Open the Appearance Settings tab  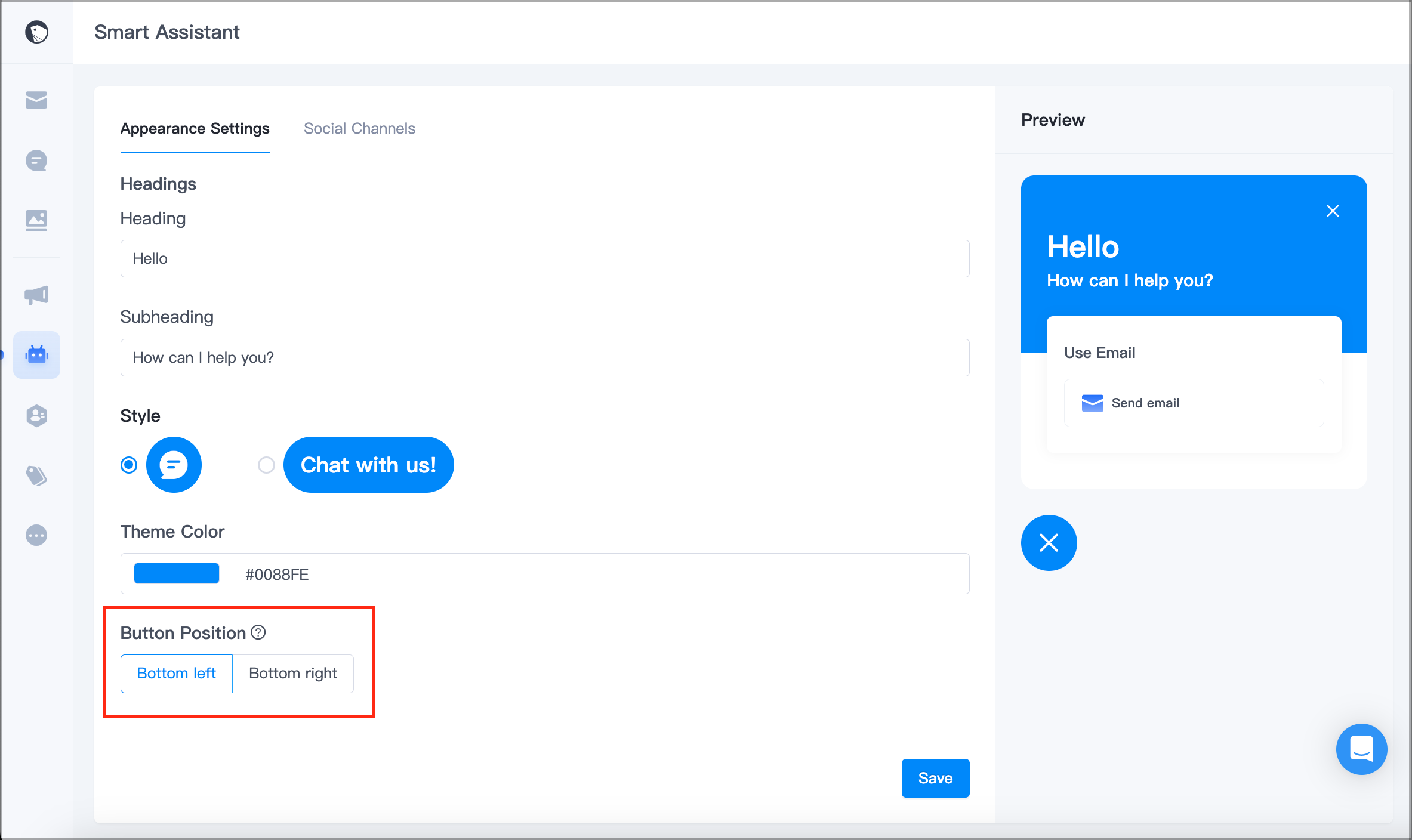[195, 128]
